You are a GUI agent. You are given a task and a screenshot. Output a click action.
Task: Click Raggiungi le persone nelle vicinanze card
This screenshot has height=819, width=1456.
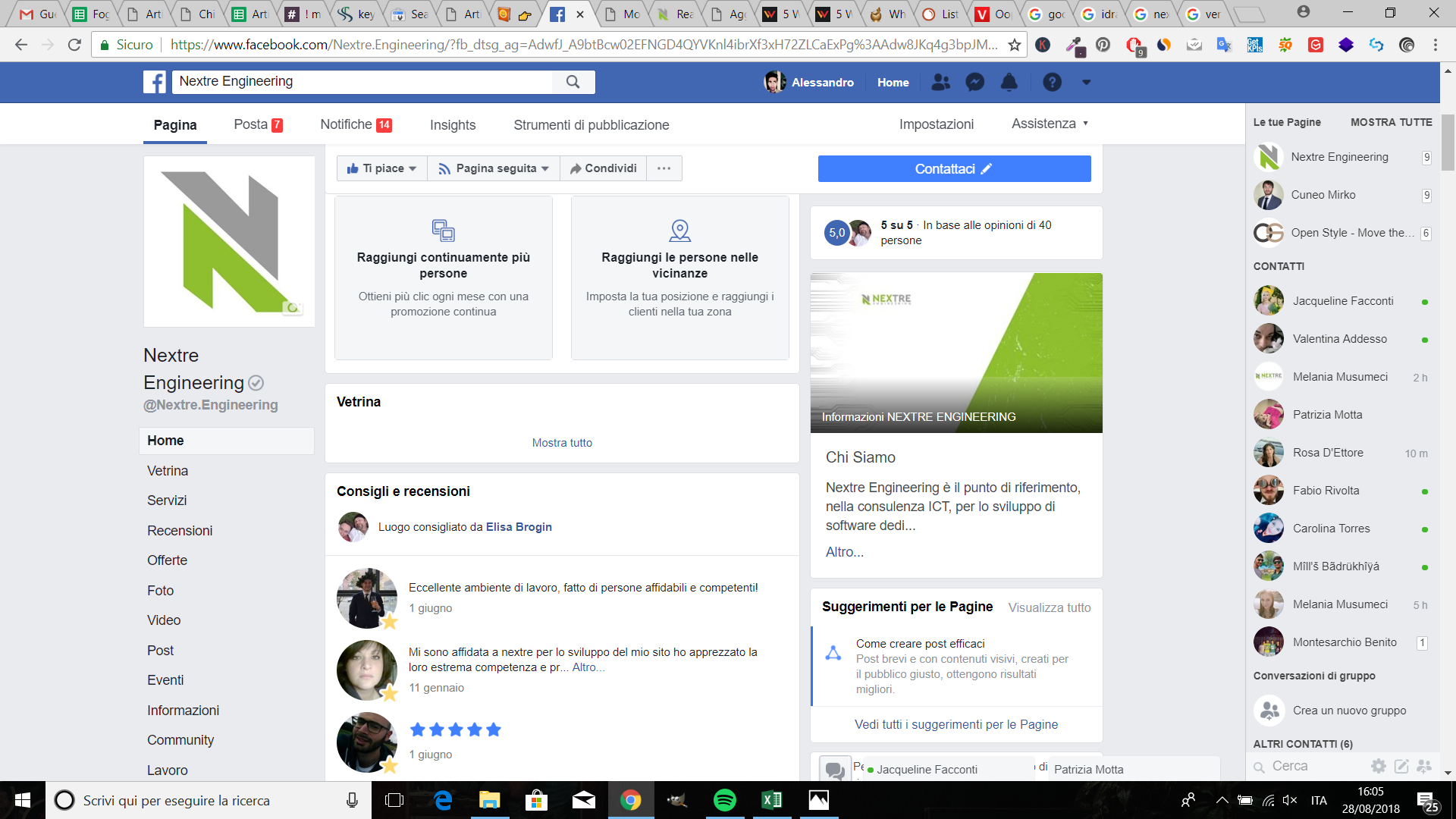pyautogui.click(x=680, y=278)
